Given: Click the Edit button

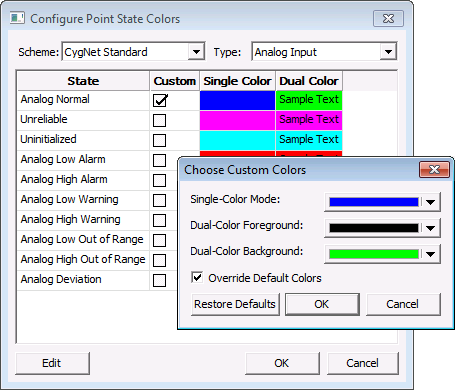Looking at the screenshot, I should 52,363.
